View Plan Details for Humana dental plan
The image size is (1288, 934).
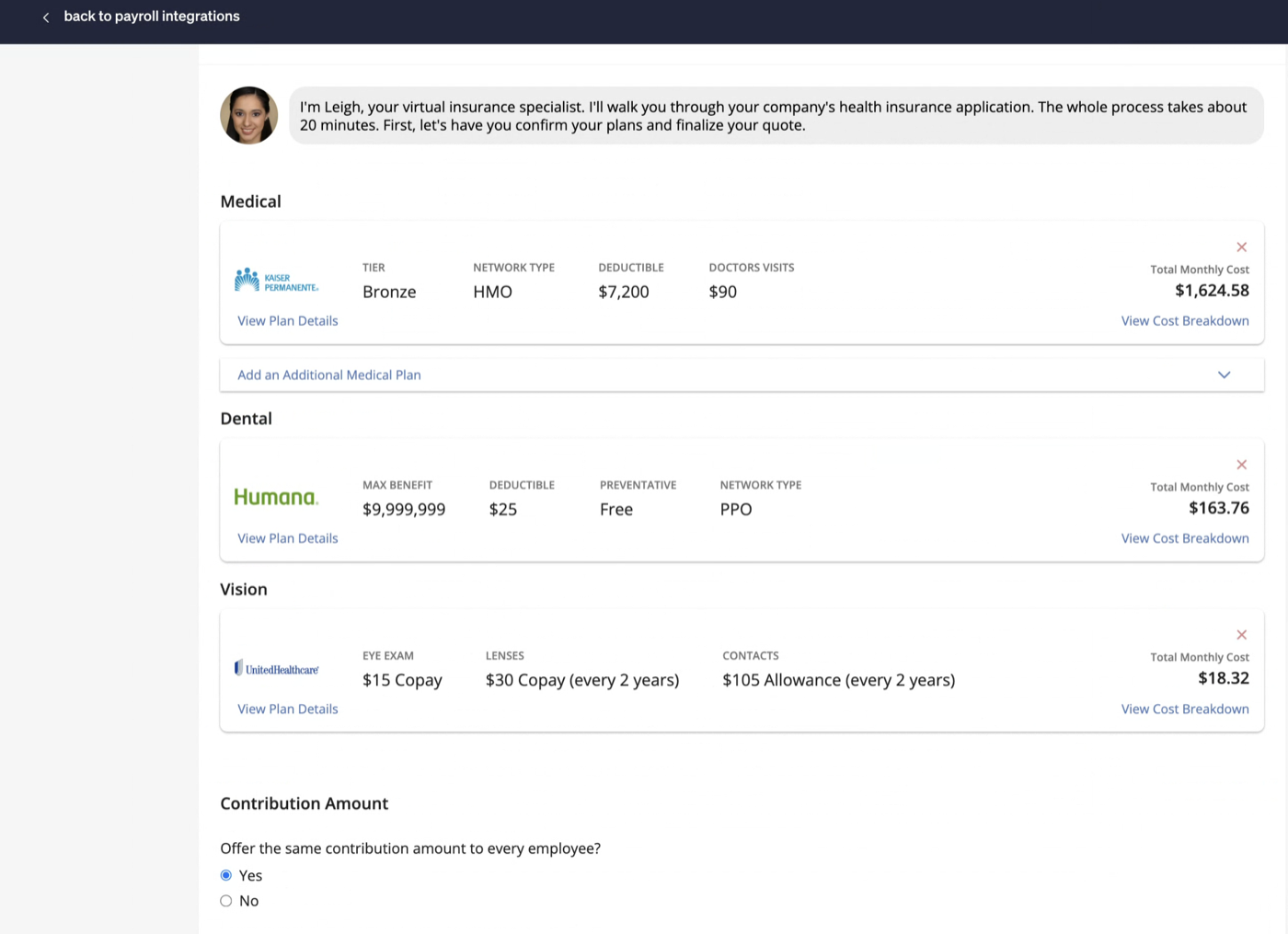(x=288, y=538)
